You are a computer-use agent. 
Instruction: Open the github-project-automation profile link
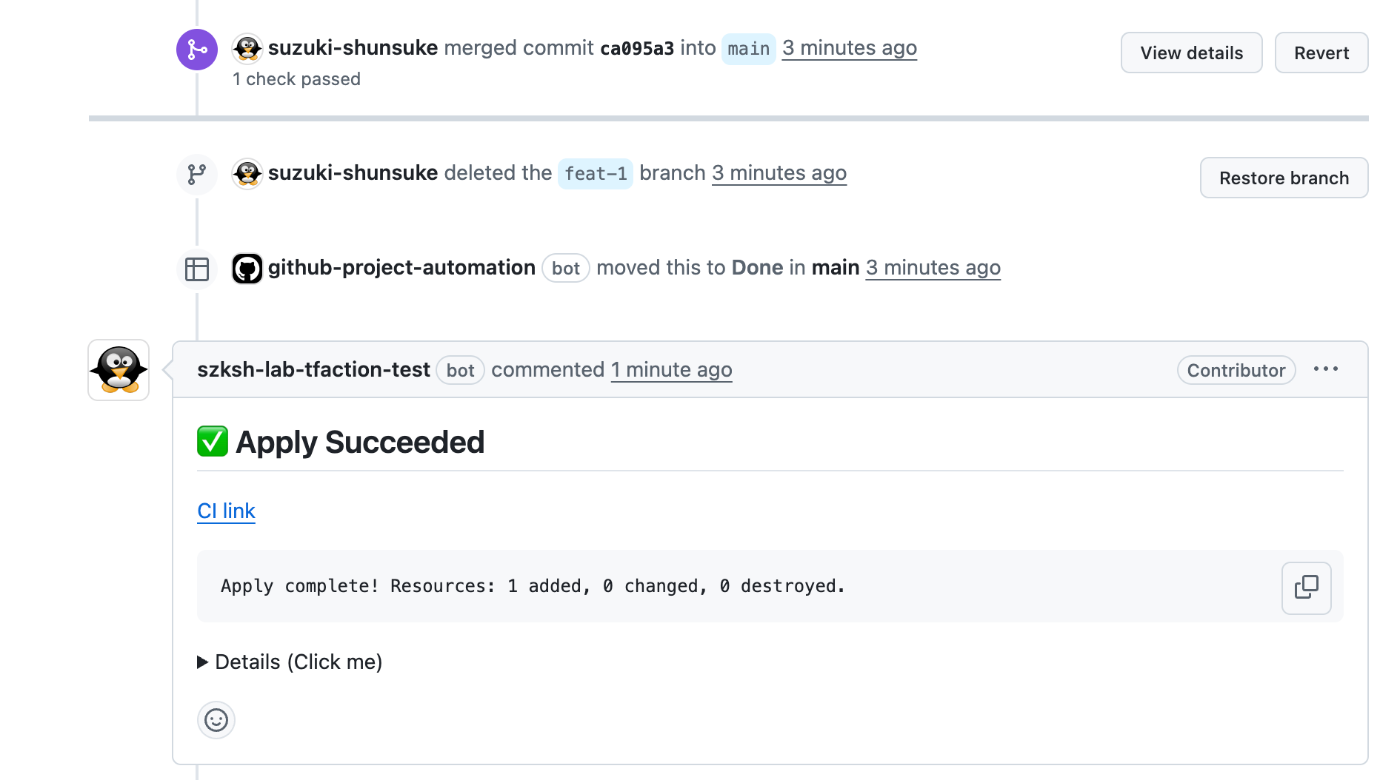click(x=401, y=268)
